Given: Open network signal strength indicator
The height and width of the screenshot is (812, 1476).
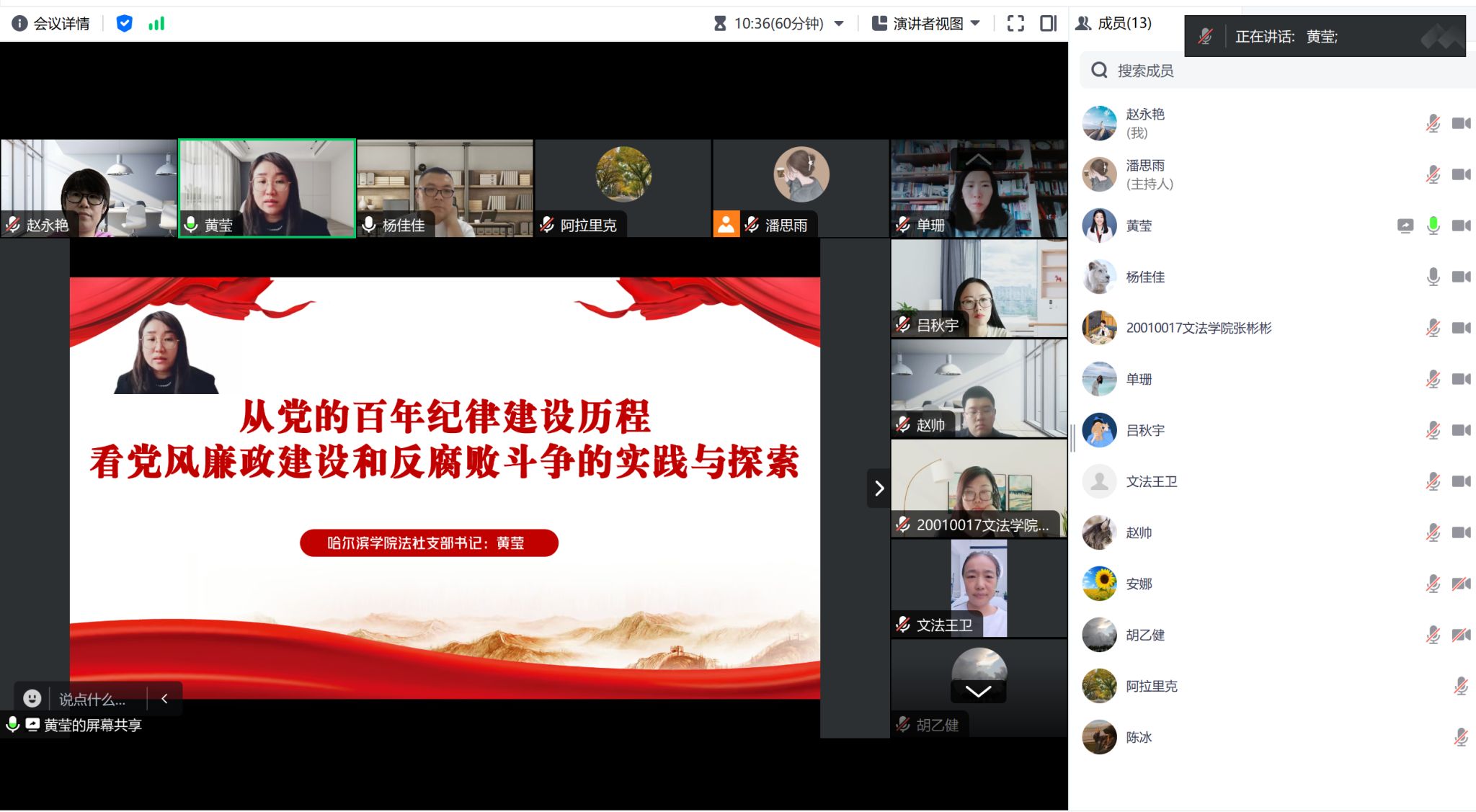Looking at the screenshot, I should click(x=156, y=24).
